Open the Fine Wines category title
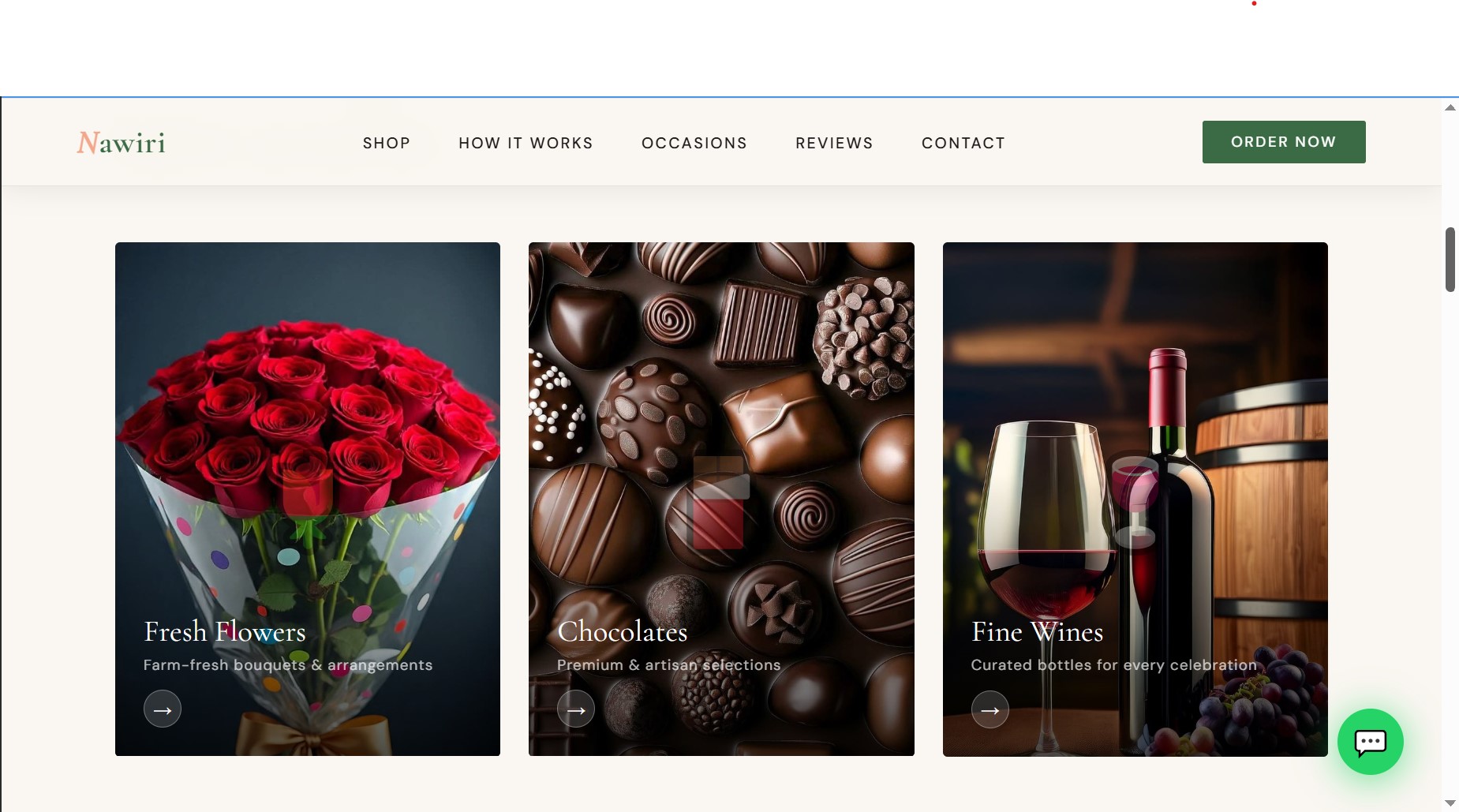Image resolution: width=1459 pixels, height=812 pixels. pos(1038,631)
